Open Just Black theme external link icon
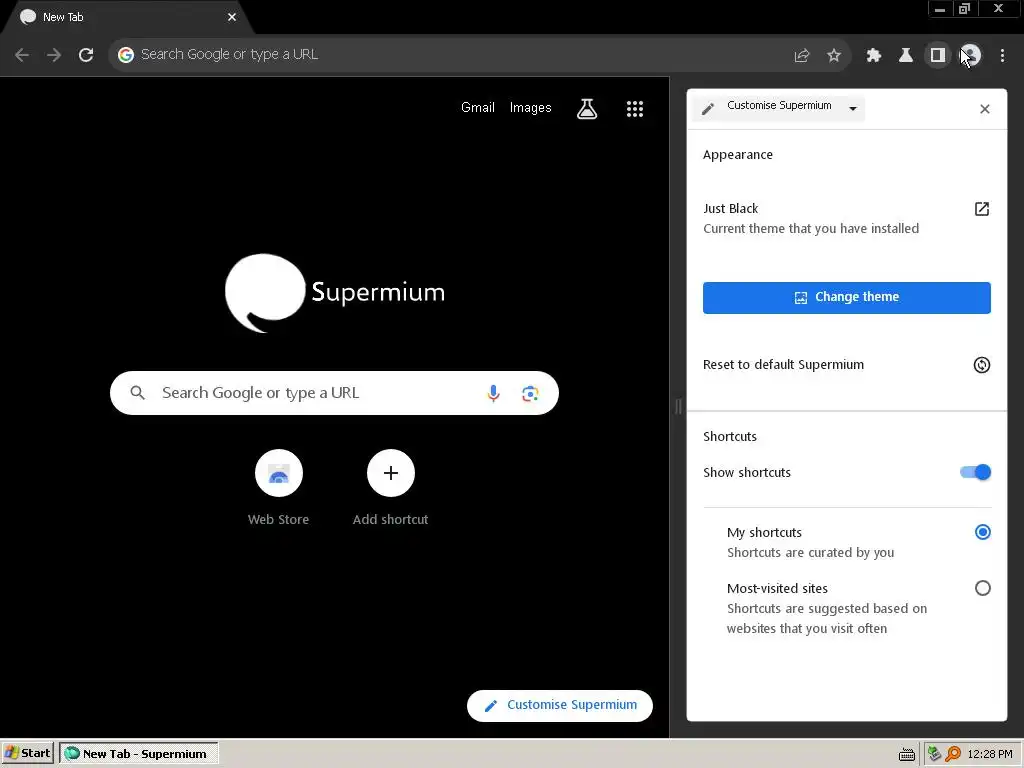This screenshot has height=768, width=1024. click(982, 209)
